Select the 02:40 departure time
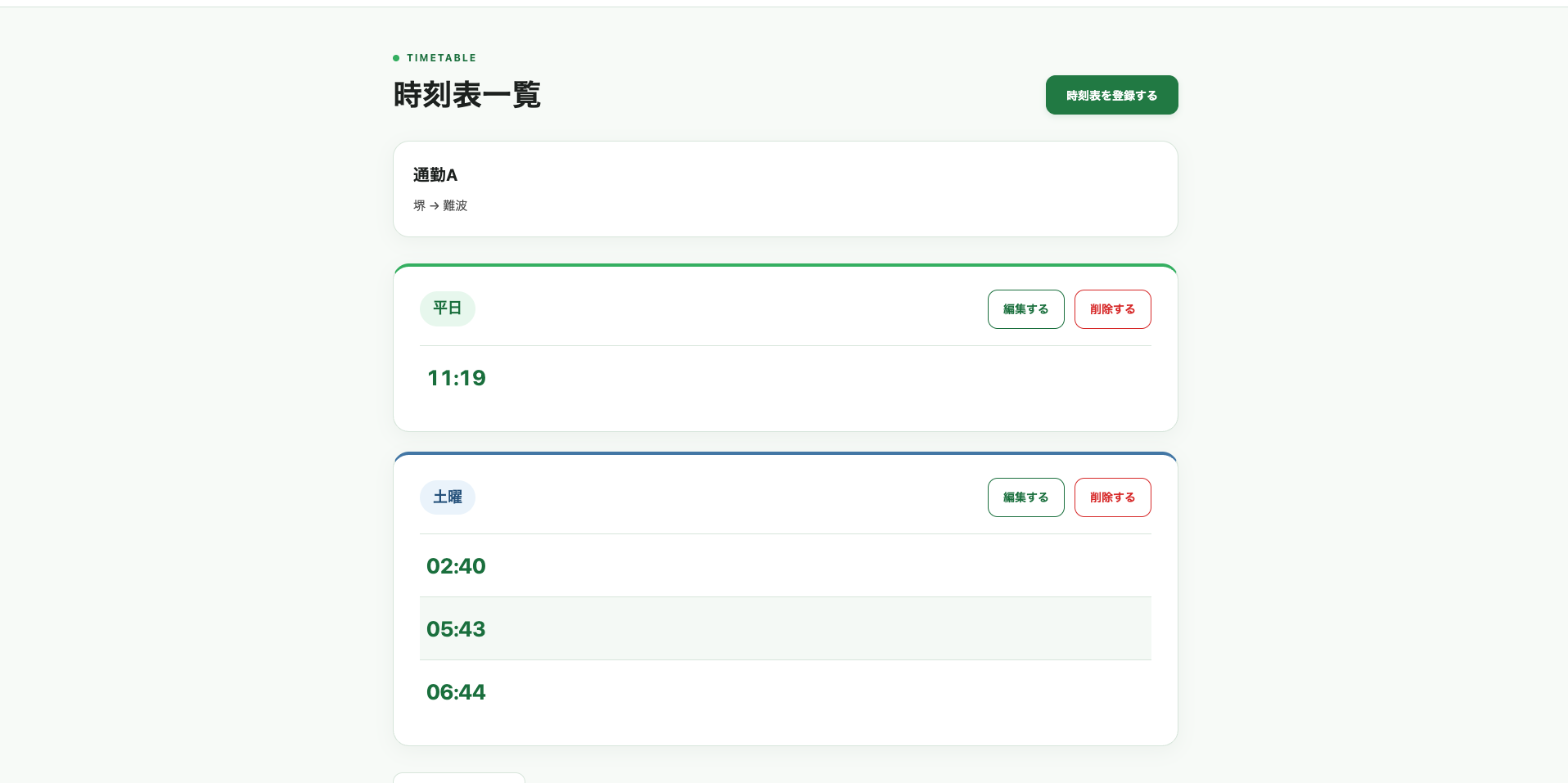This screenshot has height=783, width=1568. click(x=457, y=566)
